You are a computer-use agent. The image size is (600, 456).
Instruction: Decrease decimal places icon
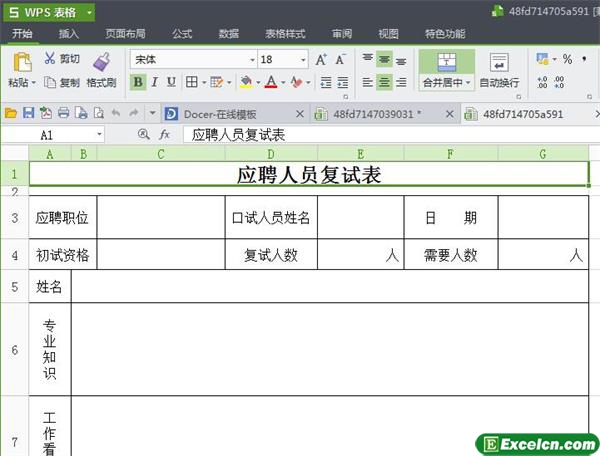point(559,82)
